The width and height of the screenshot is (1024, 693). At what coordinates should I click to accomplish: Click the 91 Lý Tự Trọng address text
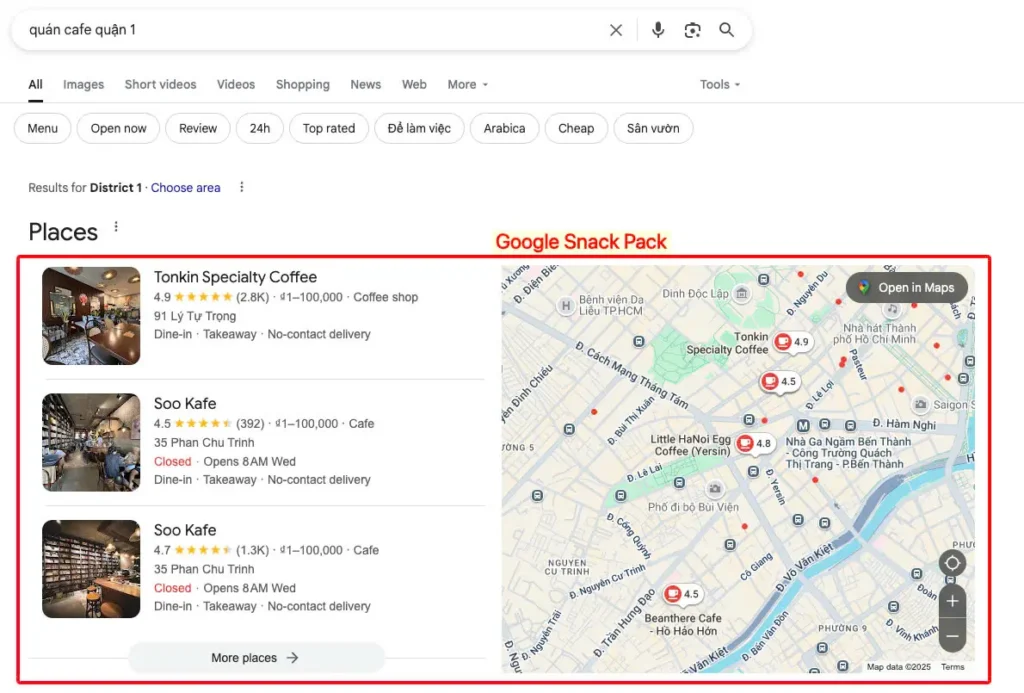tap(195, 316)
